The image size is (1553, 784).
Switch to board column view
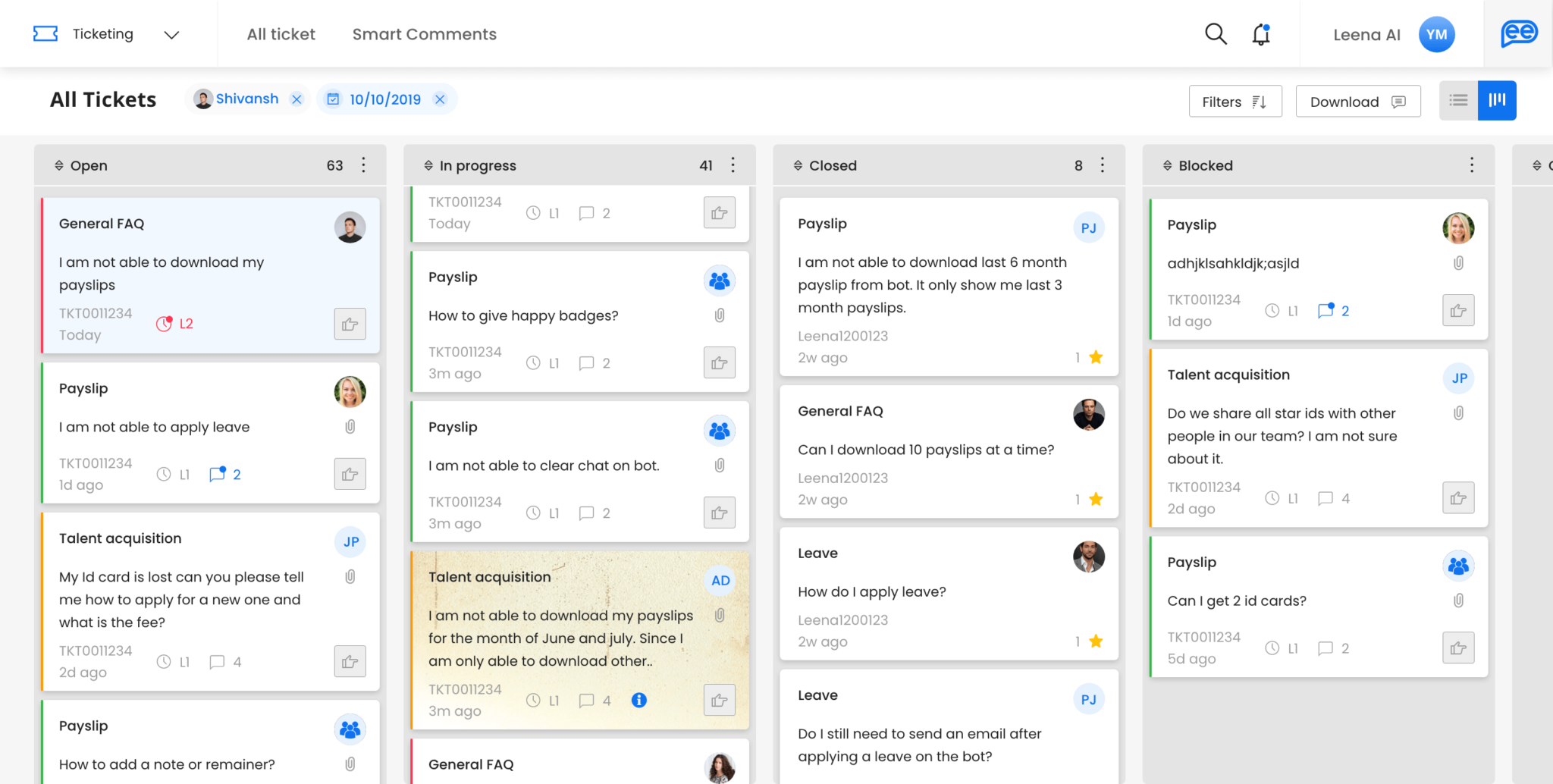[1497, 100]
